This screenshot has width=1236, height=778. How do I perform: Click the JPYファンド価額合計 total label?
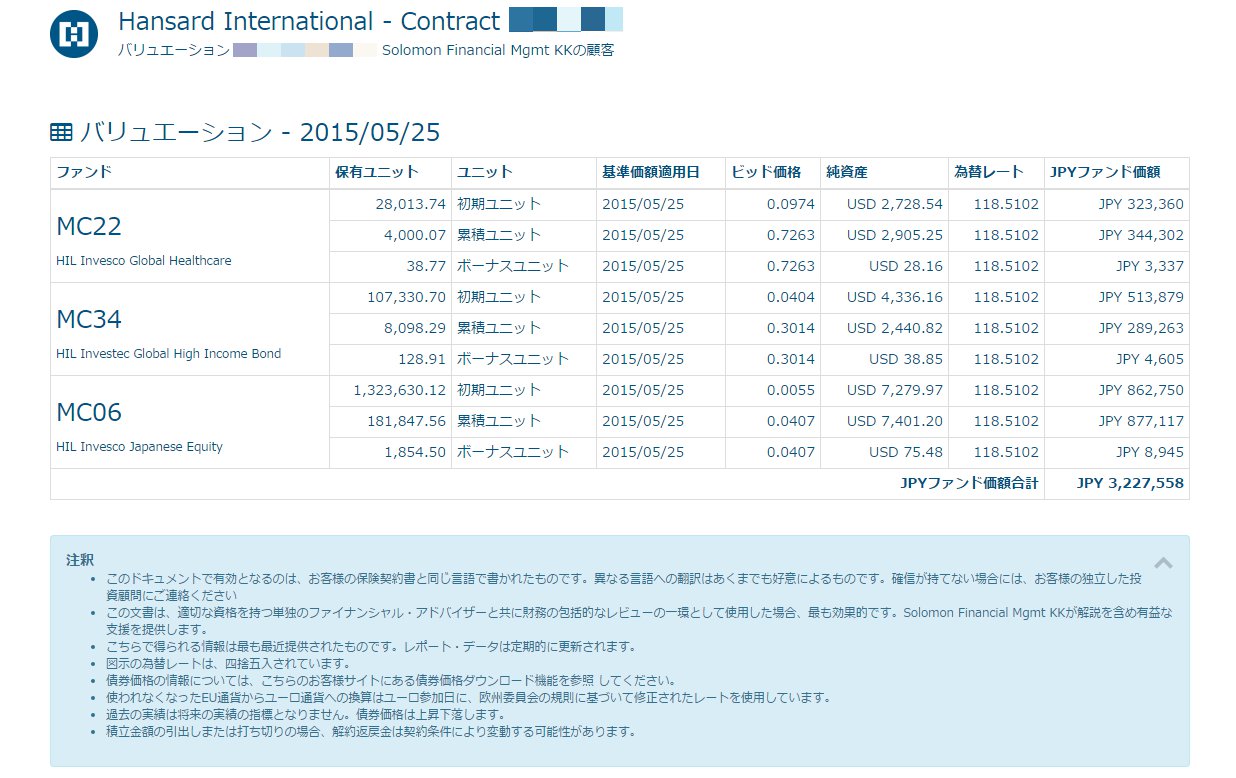tap(970, 483)
